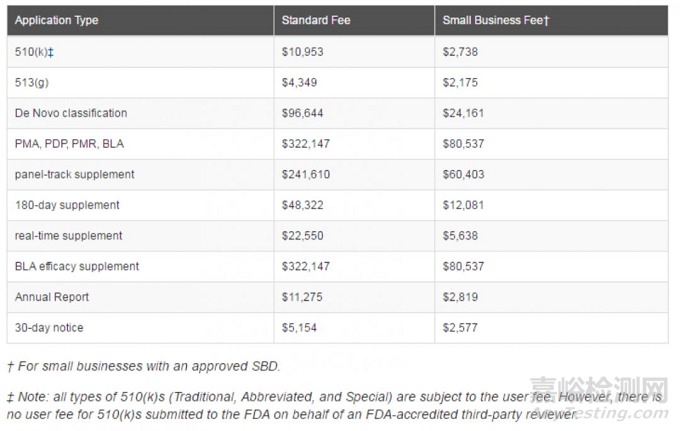680x431 pixels.
Task: Click the Application Type column header
Action: tap(57, 20)
